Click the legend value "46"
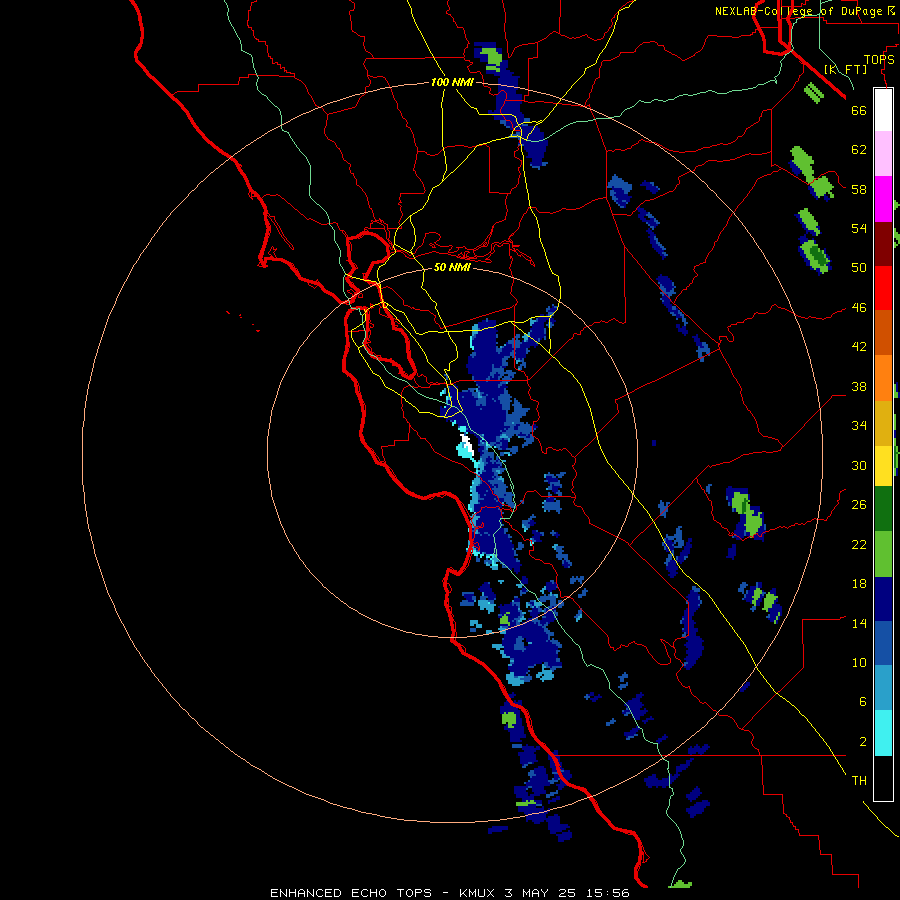This screenshot has width=900, height=900. click(x=859, y=307)
